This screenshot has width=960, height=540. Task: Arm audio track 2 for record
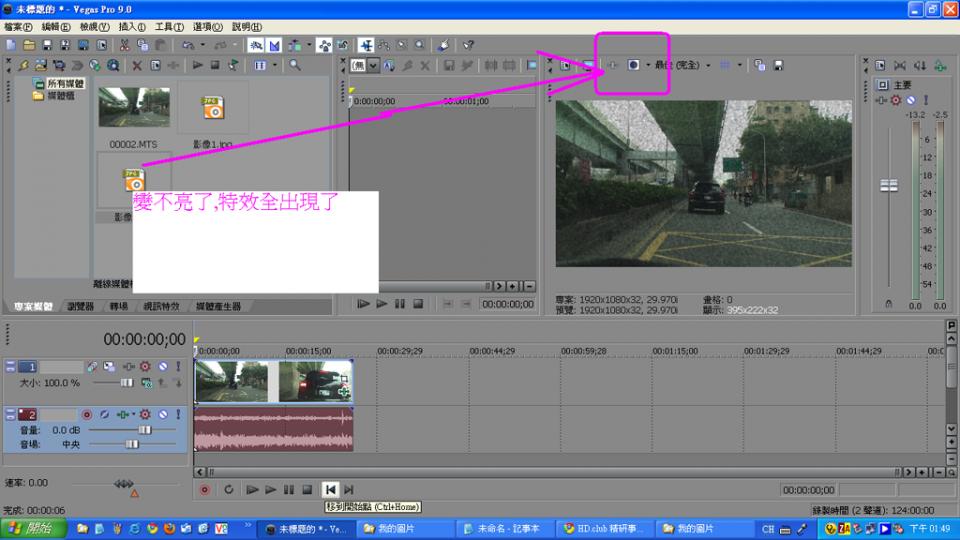[87, 414]
